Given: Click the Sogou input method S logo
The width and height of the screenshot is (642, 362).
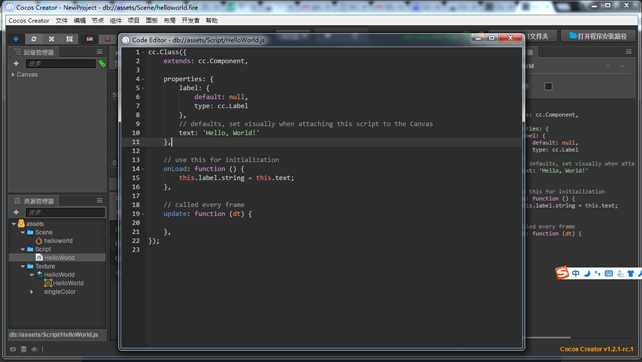Looking at the screenshot, I should [x=562, y=272].
